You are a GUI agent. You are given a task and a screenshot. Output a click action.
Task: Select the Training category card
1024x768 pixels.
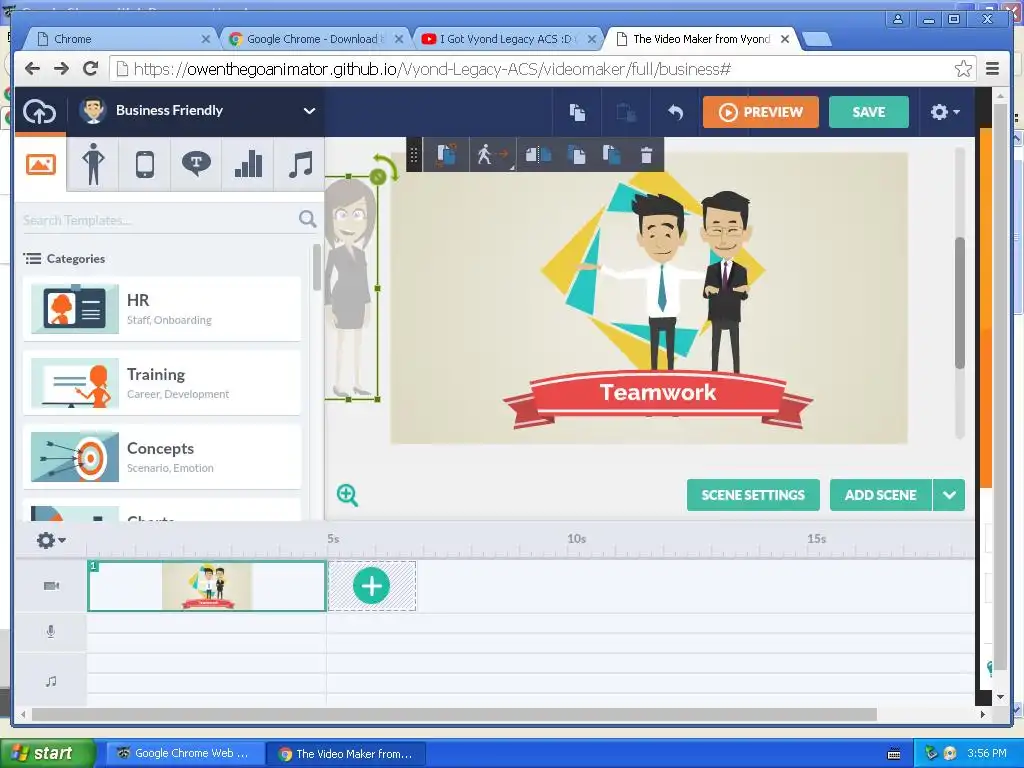click(162, 383)
